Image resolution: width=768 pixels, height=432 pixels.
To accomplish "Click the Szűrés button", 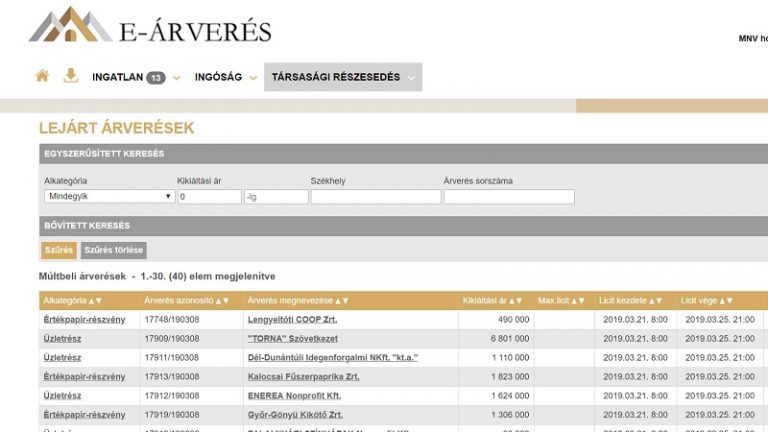I will [59, 250].
